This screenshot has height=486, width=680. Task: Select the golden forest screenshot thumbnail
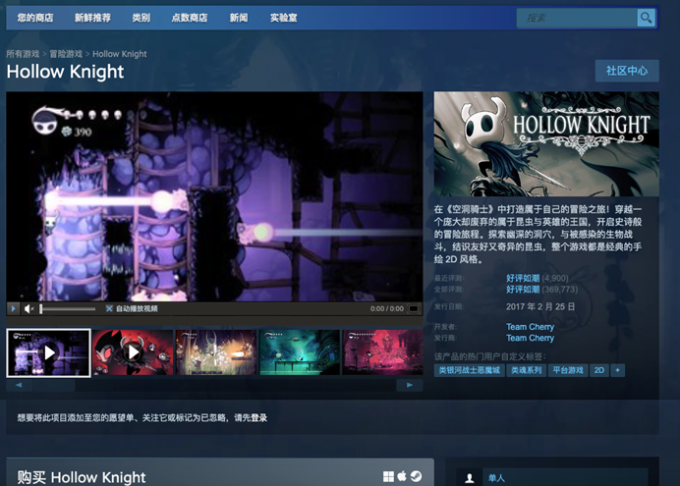tap(216, 352)
